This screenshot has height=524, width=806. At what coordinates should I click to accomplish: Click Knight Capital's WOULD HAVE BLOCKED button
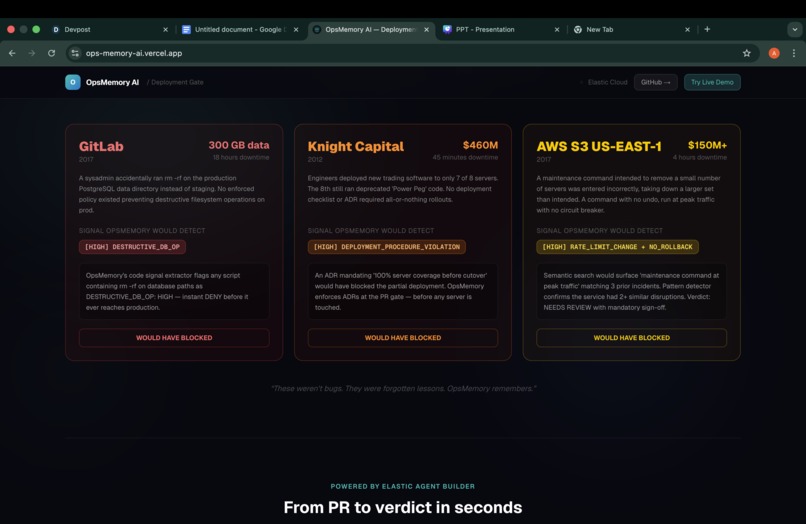(x=402, y=338)
